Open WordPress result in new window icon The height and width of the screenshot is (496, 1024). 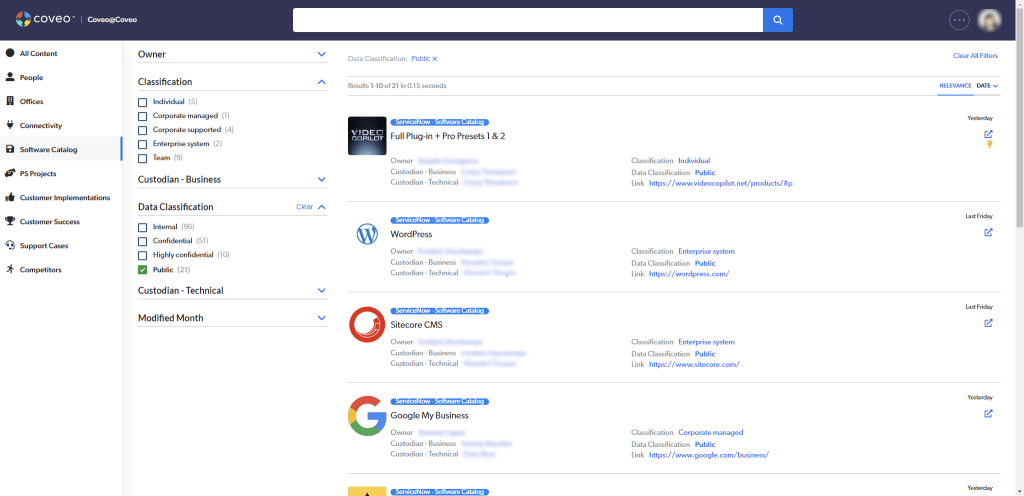(988, 232)
